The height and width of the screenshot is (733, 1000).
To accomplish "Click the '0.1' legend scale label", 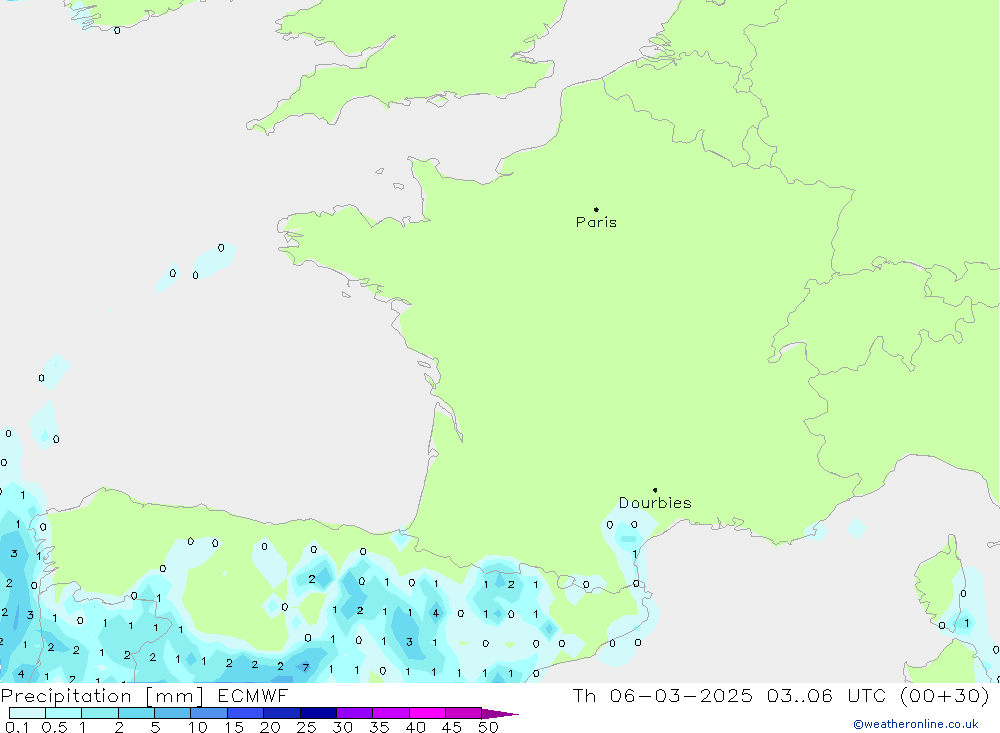I will 17,727.
